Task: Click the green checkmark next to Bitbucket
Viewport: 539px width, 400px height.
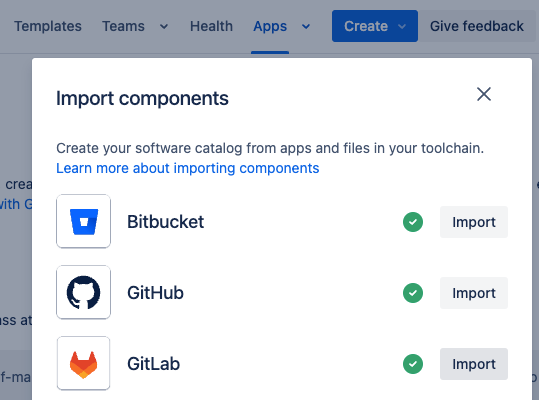Action: coord(413,222)
